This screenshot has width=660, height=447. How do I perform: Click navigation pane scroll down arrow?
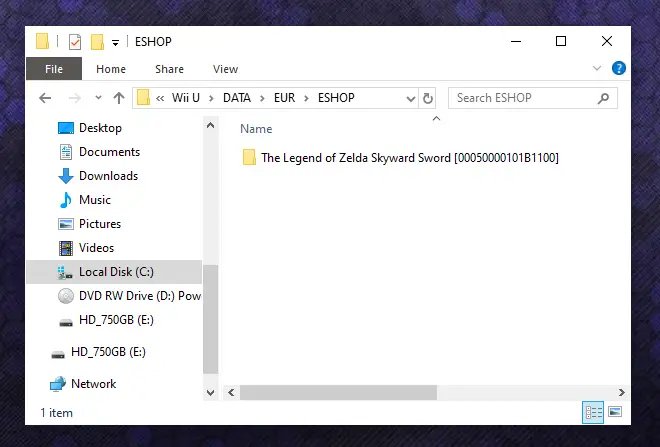tap(210, 393)
